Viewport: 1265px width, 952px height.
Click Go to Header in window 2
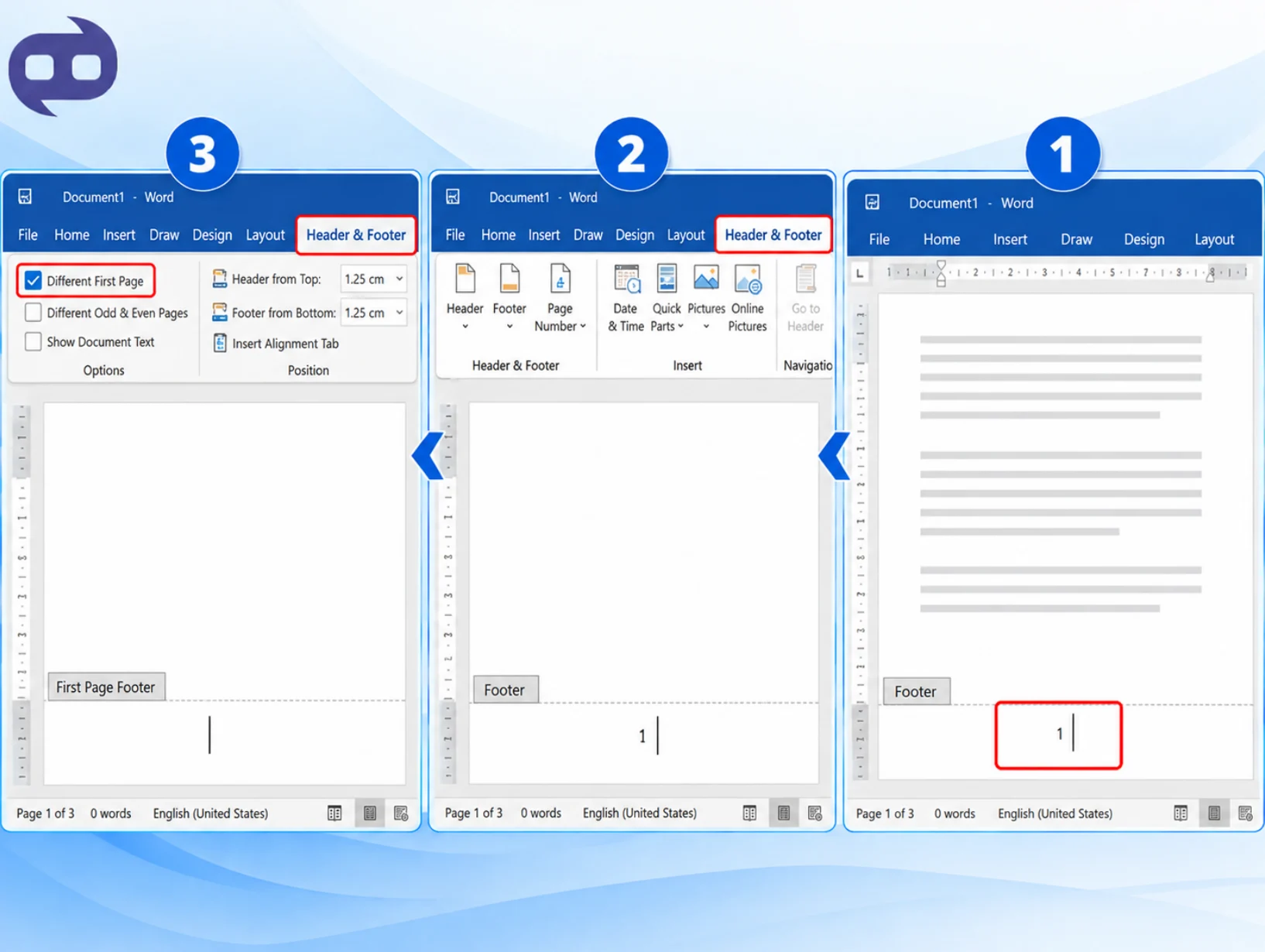point(805,299)
